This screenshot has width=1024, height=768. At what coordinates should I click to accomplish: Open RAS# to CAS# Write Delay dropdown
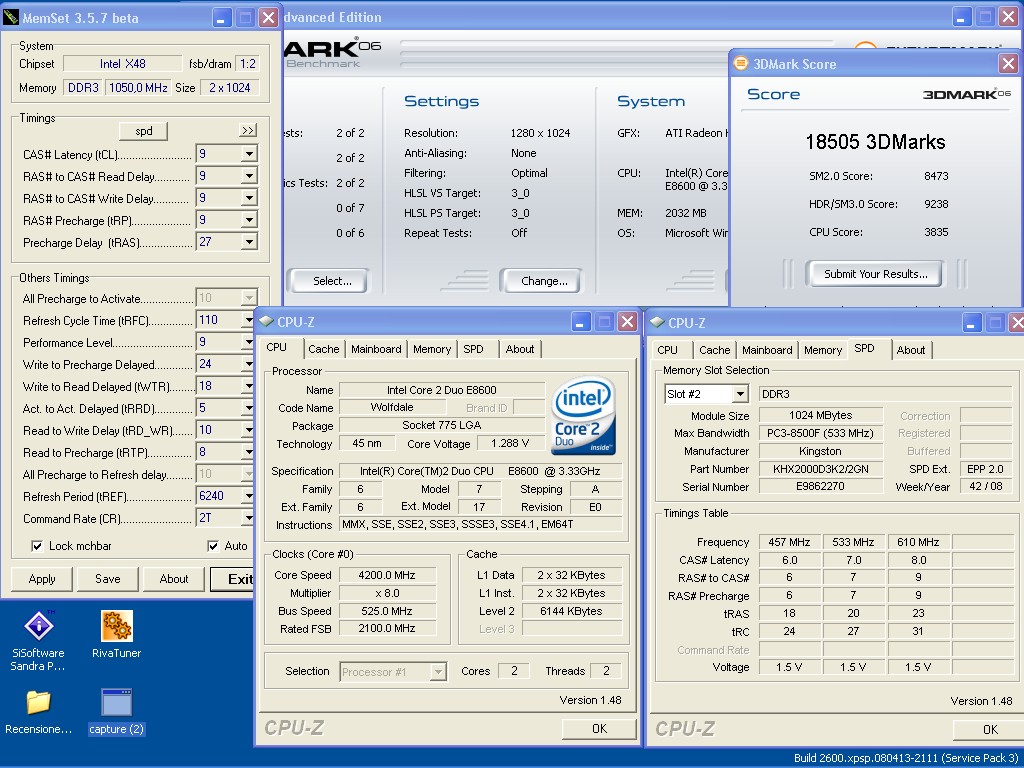click(249, 199)
